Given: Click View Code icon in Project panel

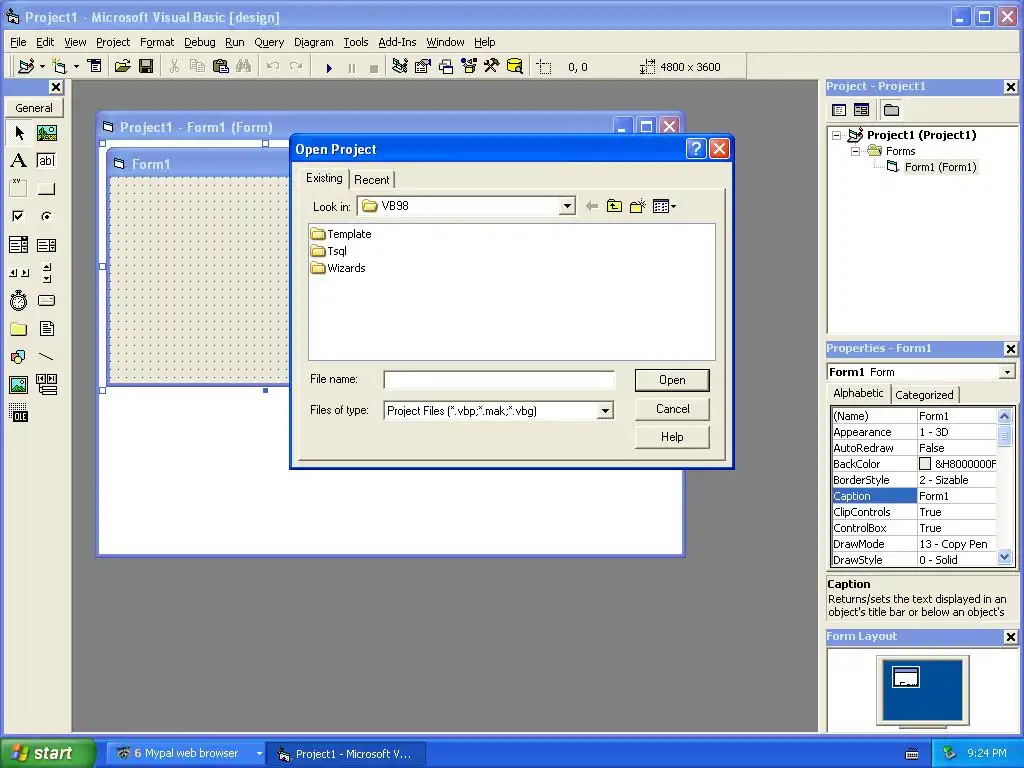Looking at the screenshot, I should pyautogui.click(x=839, y=110).
